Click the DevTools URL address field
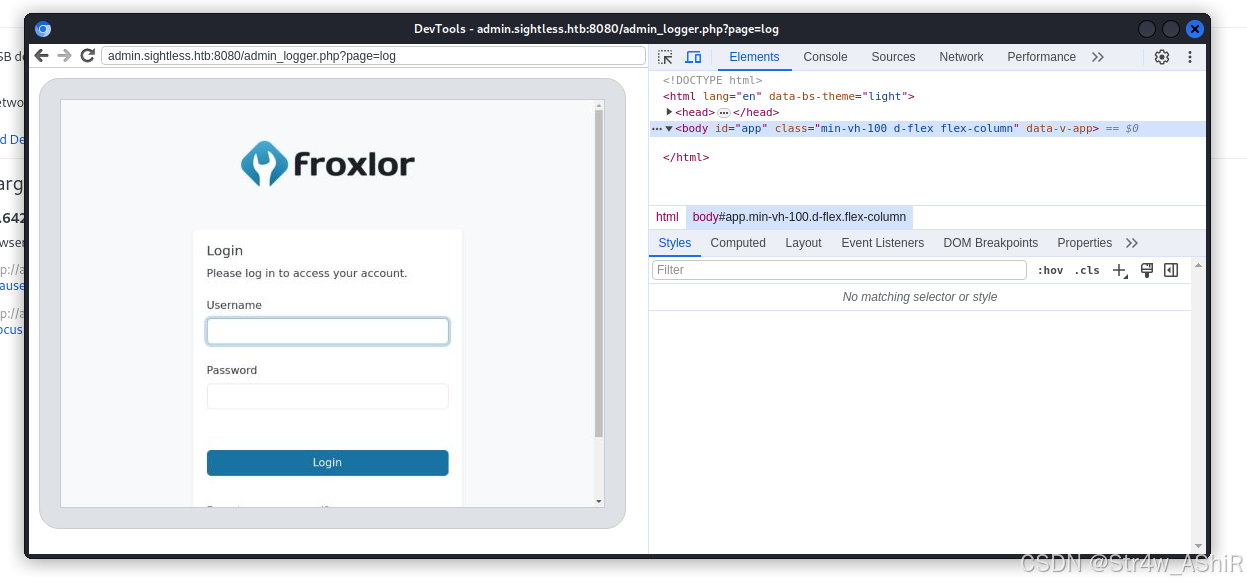Viewport: 1247px width, 583px height. point(374,56)
